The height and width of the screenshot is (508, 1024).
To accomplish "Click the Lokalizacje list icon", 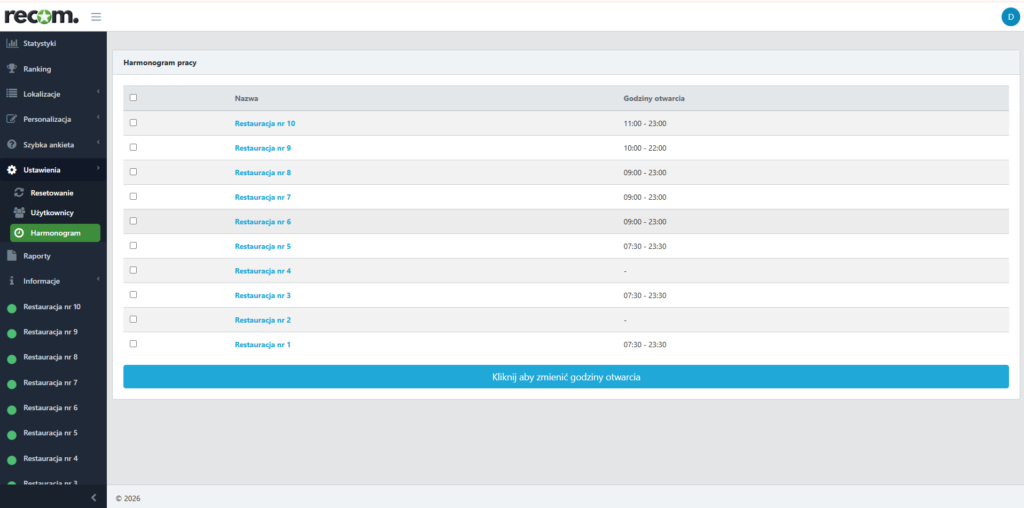I will (x=12, y=94).
